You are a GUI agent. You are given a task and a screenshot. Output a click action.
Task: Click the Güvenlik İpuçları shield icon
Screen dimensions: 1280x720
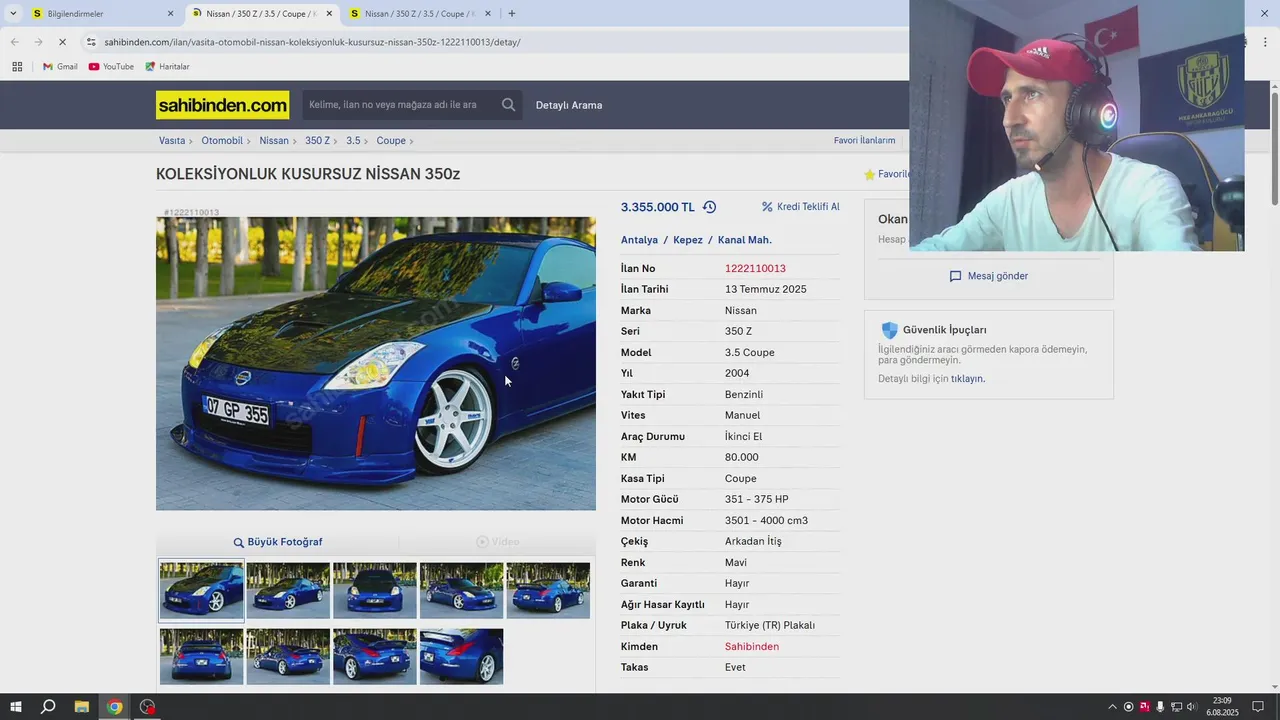pyautogui.click(x=889, y=330)
